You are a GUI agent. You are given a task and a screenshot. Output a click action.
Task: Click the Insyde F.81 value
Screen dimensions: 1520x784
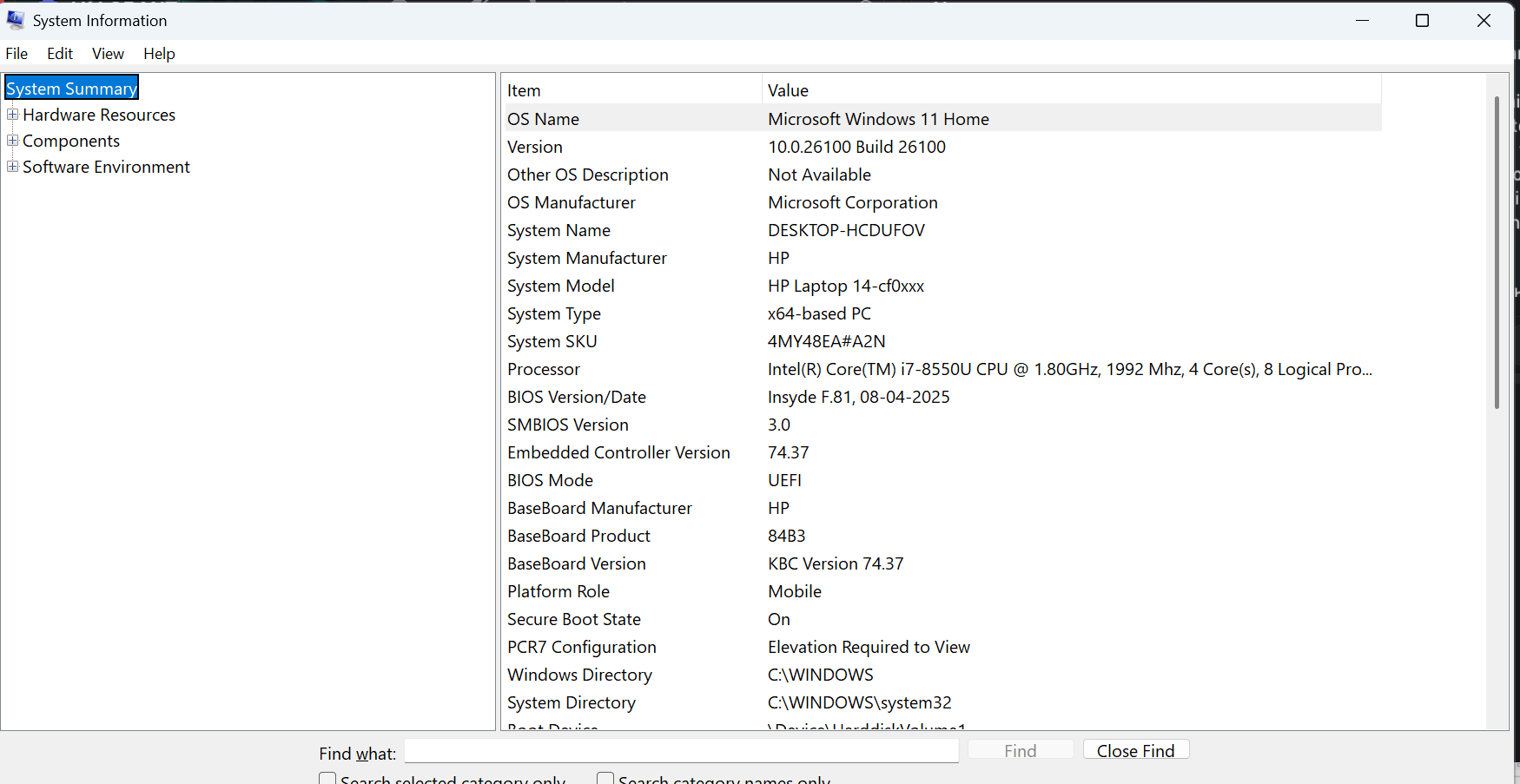point(859,397)
